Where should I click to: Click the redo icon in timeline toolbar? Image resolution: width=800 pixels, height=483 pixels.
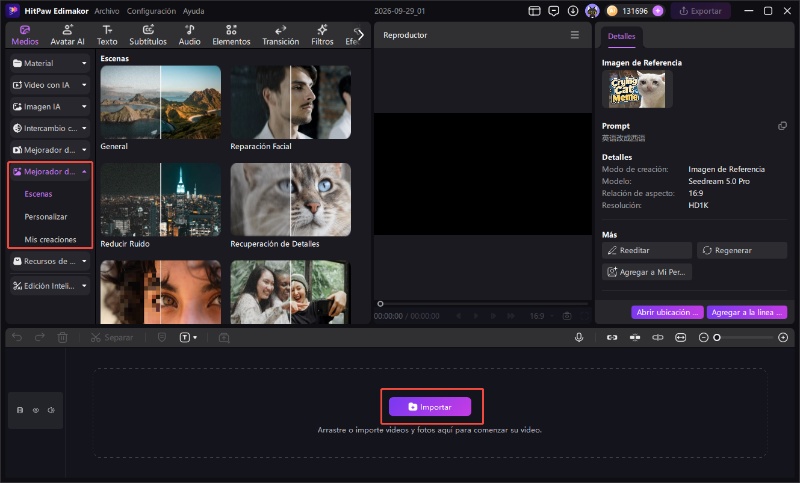pyautogui.click(x=39, y=337)
